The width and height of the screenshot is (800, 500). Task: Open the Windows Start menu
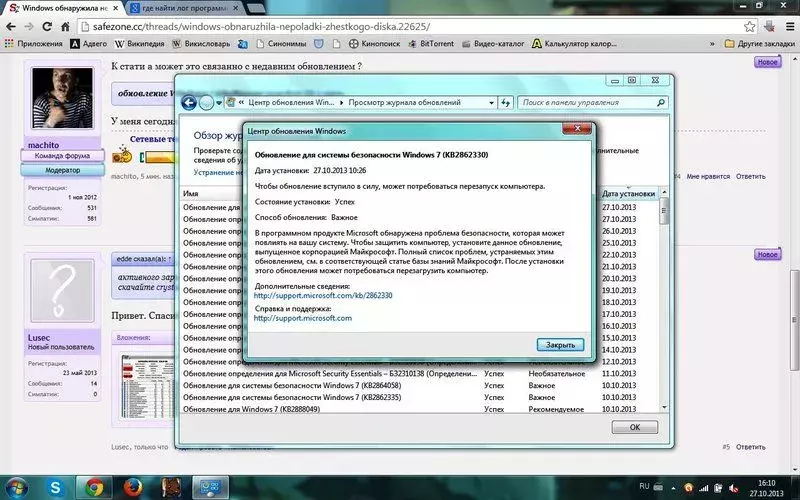pyautogui.click(x=17, y=487)
